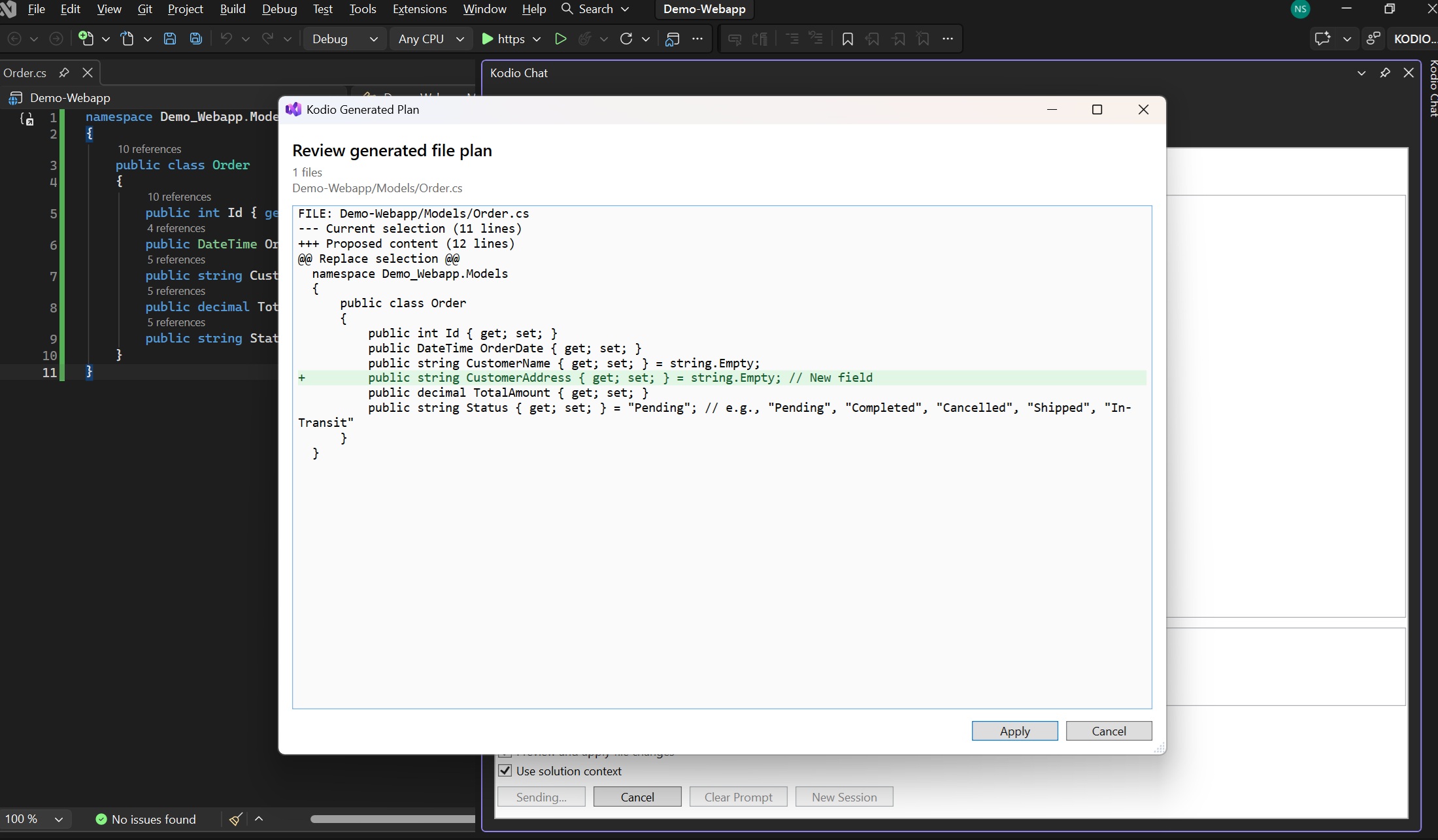Toggle a bookmark with the bookmark icon
The image size is (1438, 840).
847,39
